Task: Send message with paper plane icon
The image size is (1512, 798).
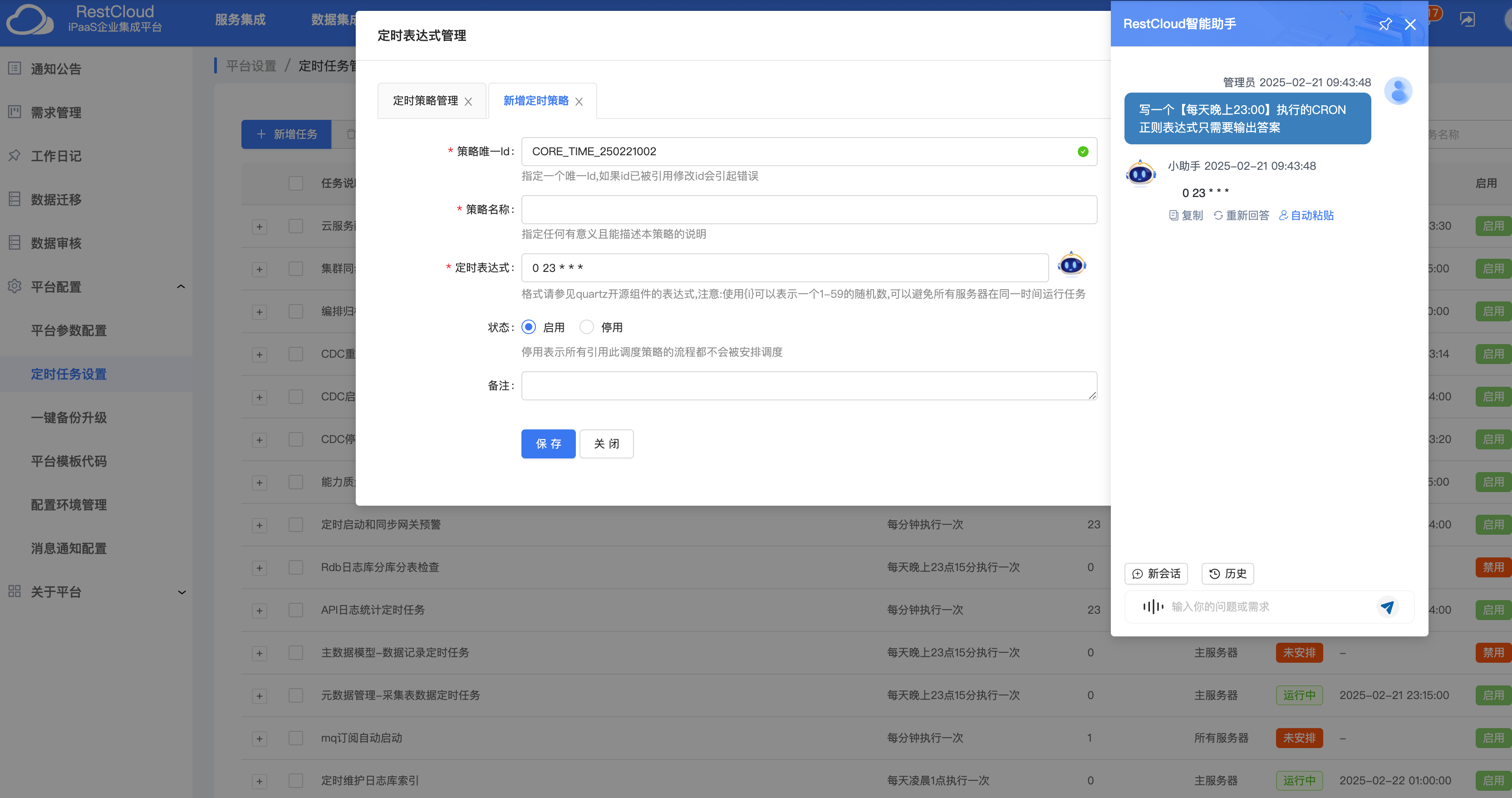Action: [x=1387, y=606]
